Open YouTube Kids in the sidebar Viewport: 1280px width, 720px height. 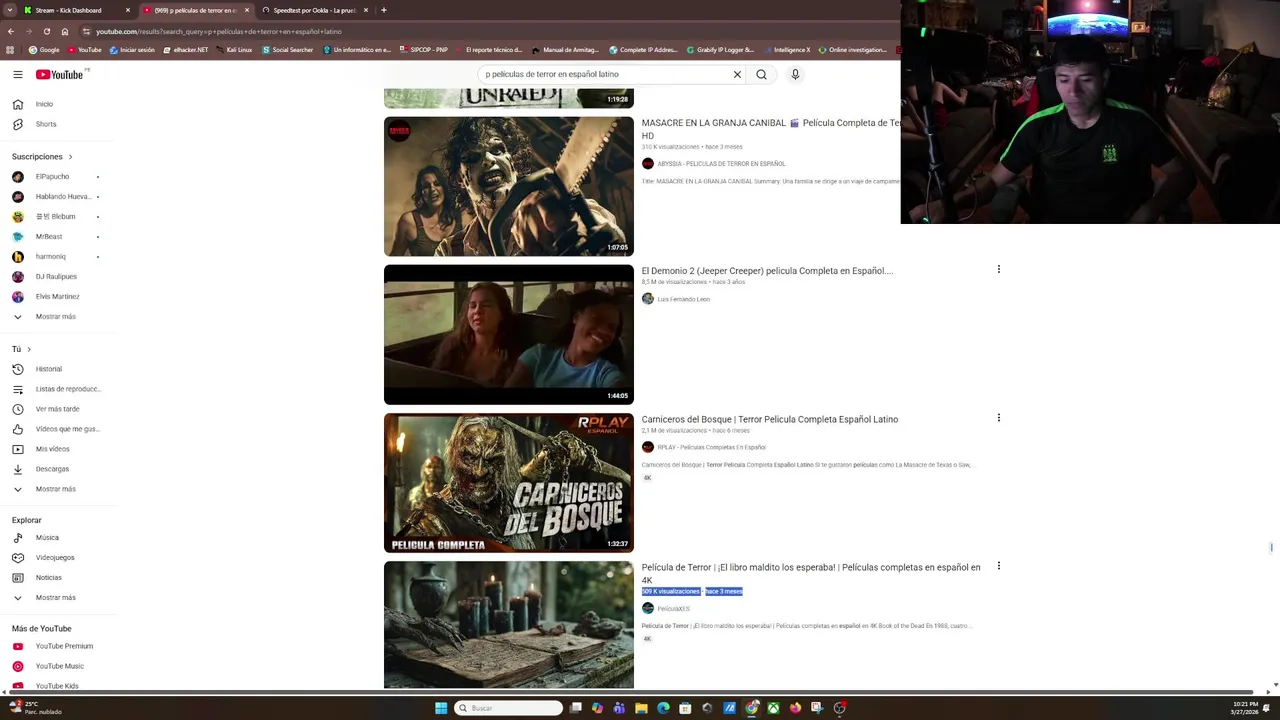tap(57, 686)
